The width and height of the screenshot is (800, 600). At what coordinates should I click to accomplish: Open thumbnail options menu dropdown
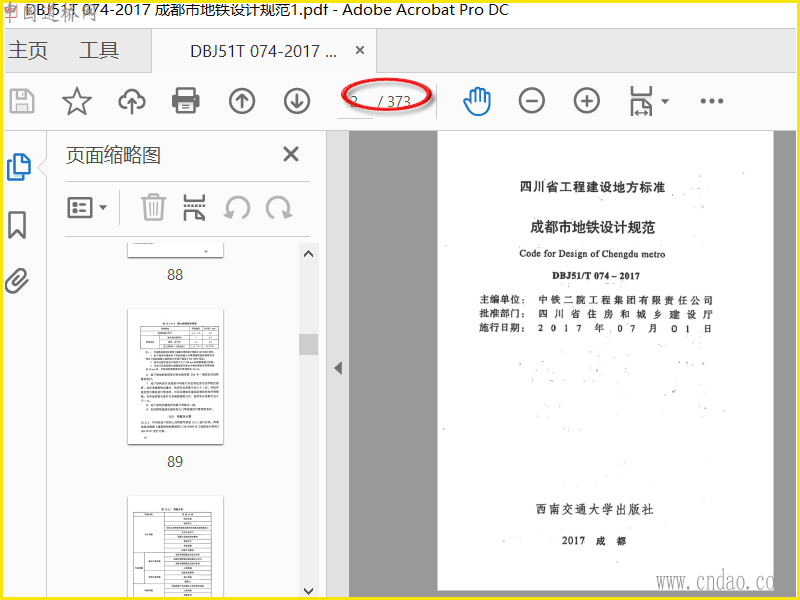(87, 208)
